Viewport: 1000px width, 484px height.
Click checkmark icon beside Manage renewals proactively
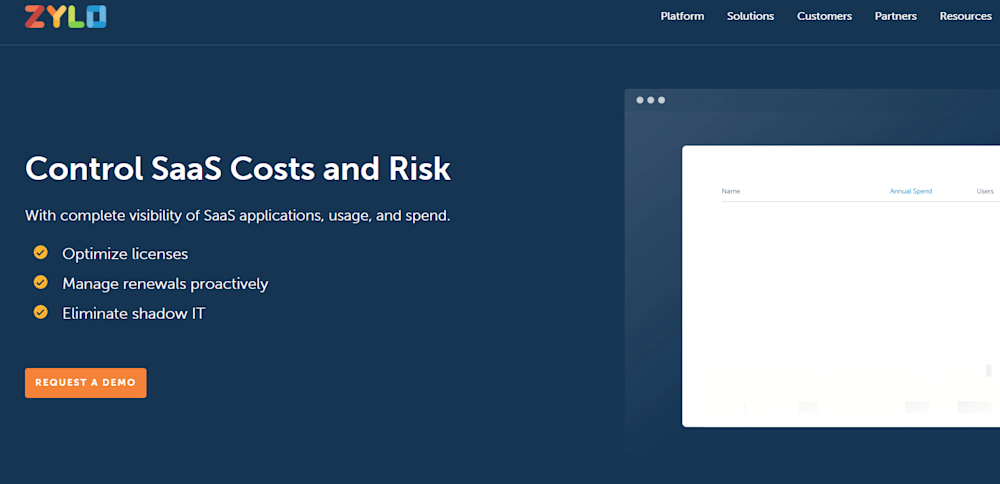(x=41, y=282)
